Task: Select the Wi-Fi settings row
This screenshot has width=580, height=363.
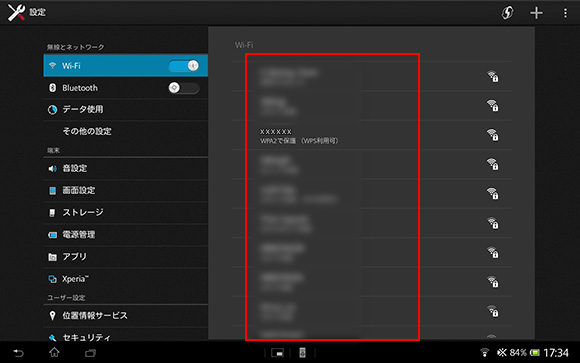Action: click(125, 65)
